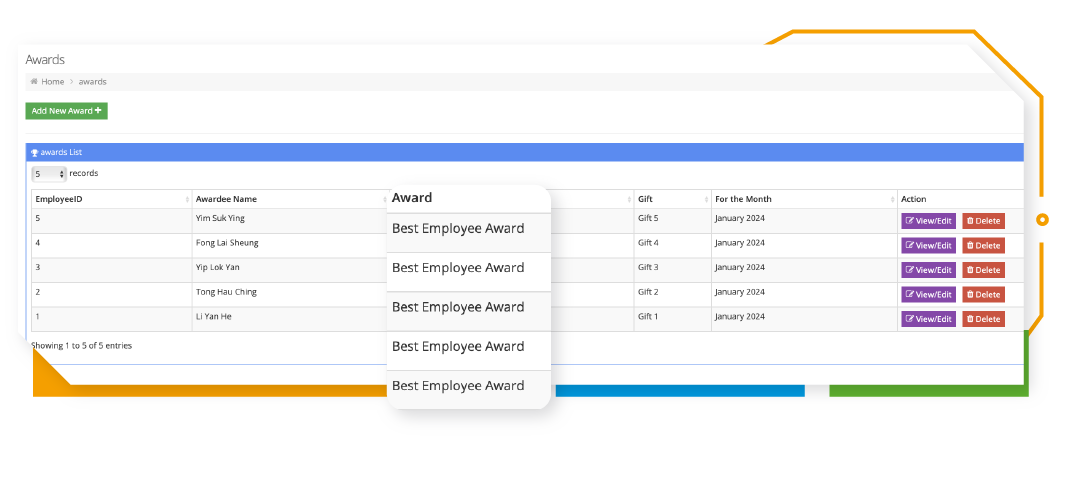The height and width of the screenshot is (491, 1072).
Task: Click View/Edit for Yip Lok Yan
Action: (x=928, y=270)
